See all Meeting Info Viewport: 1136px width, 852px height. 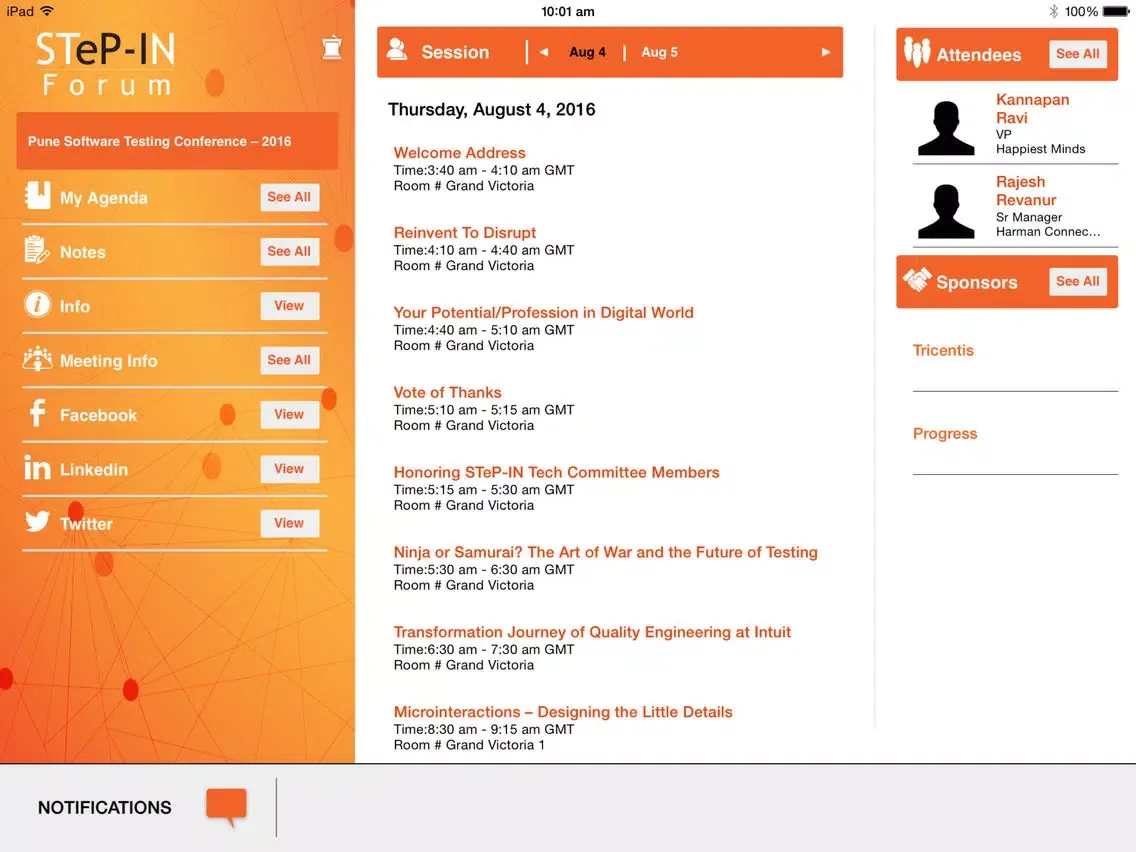289,360
